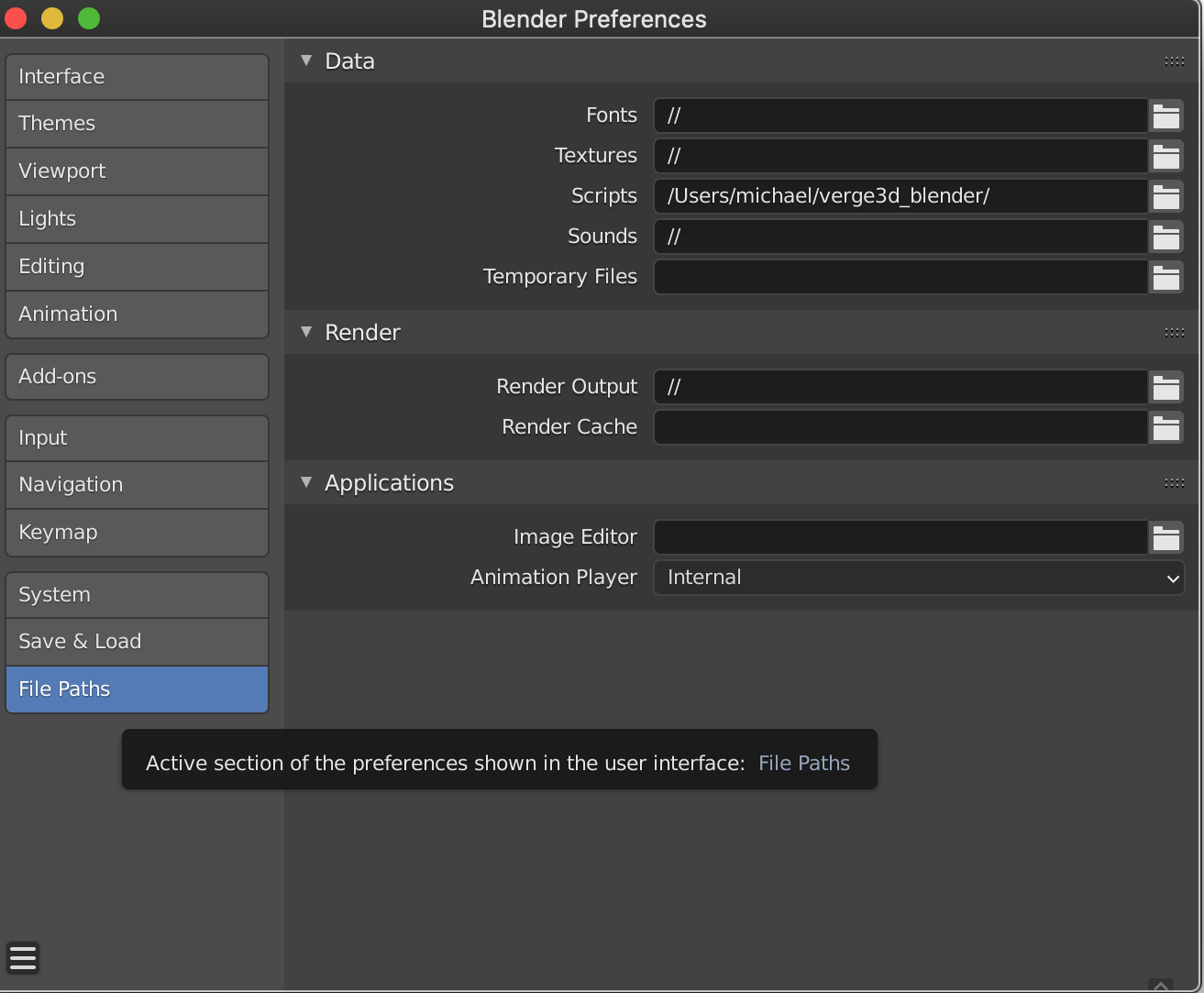
Task: Click the empty Temporary Files field
Action: coord(900,277)
